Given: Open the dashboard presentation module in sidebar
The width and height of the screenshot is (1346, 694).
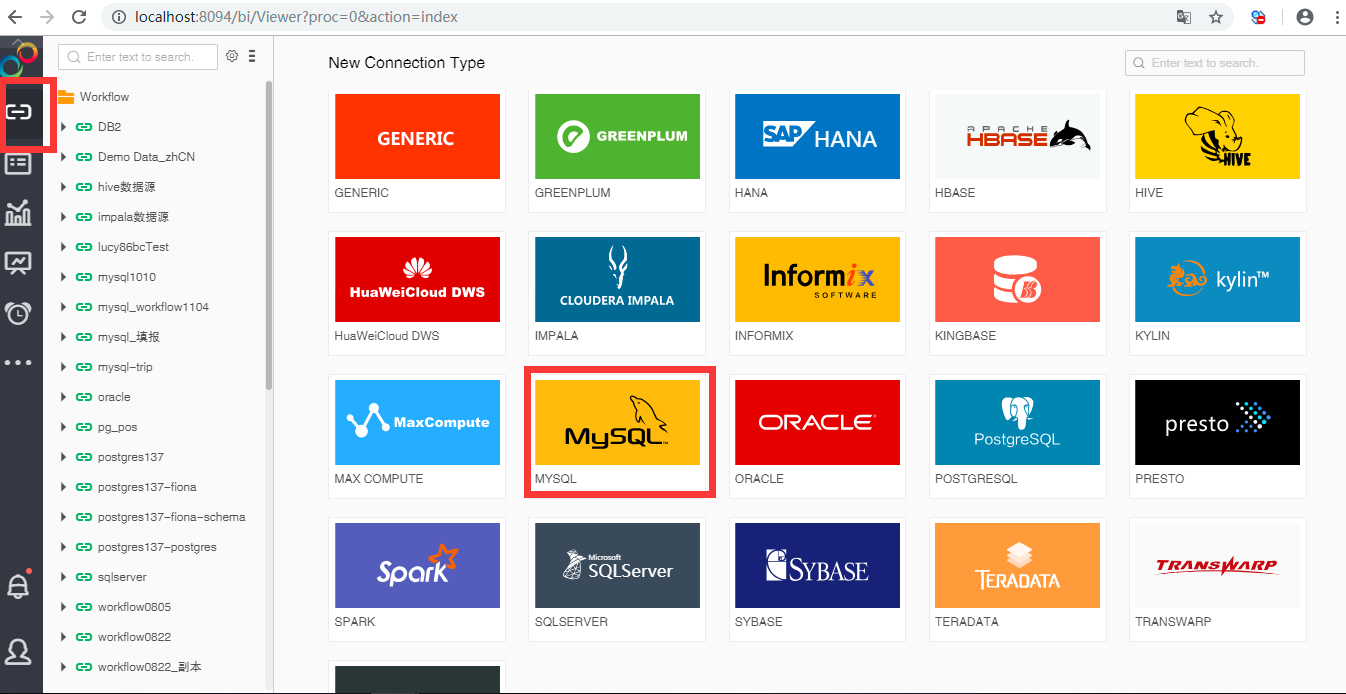Looking at the screenshot, I should 19,263.
